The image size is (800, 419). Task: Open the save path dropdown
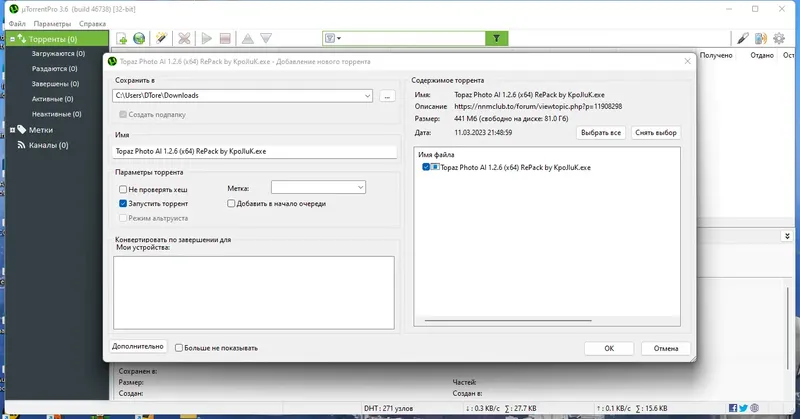click(367, 95)
